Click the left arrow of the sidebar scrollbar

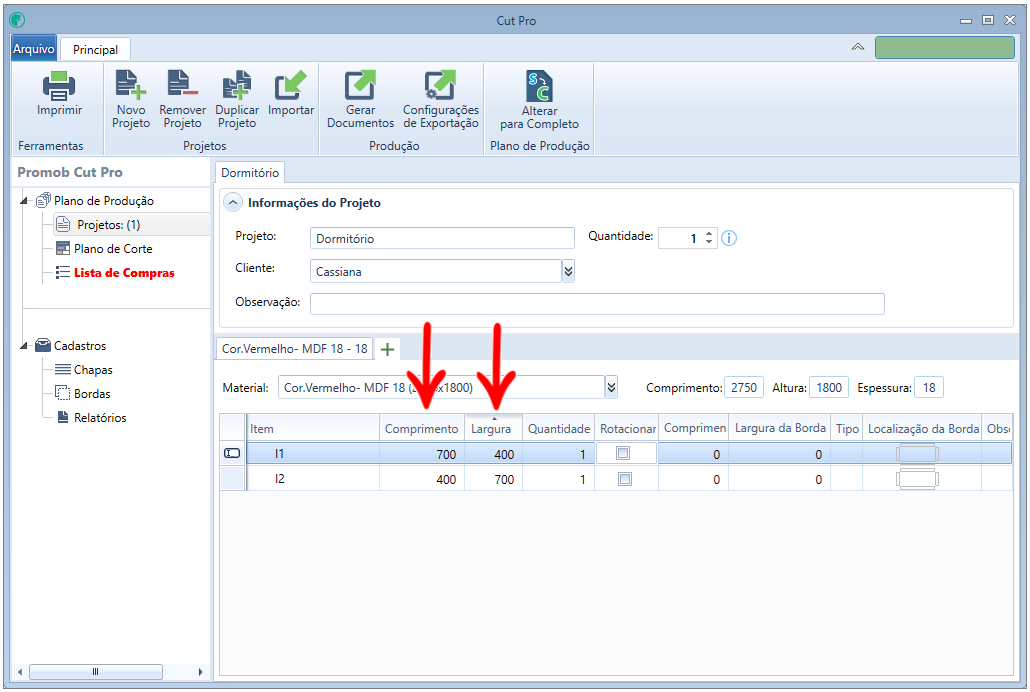(x=20, y=672)
